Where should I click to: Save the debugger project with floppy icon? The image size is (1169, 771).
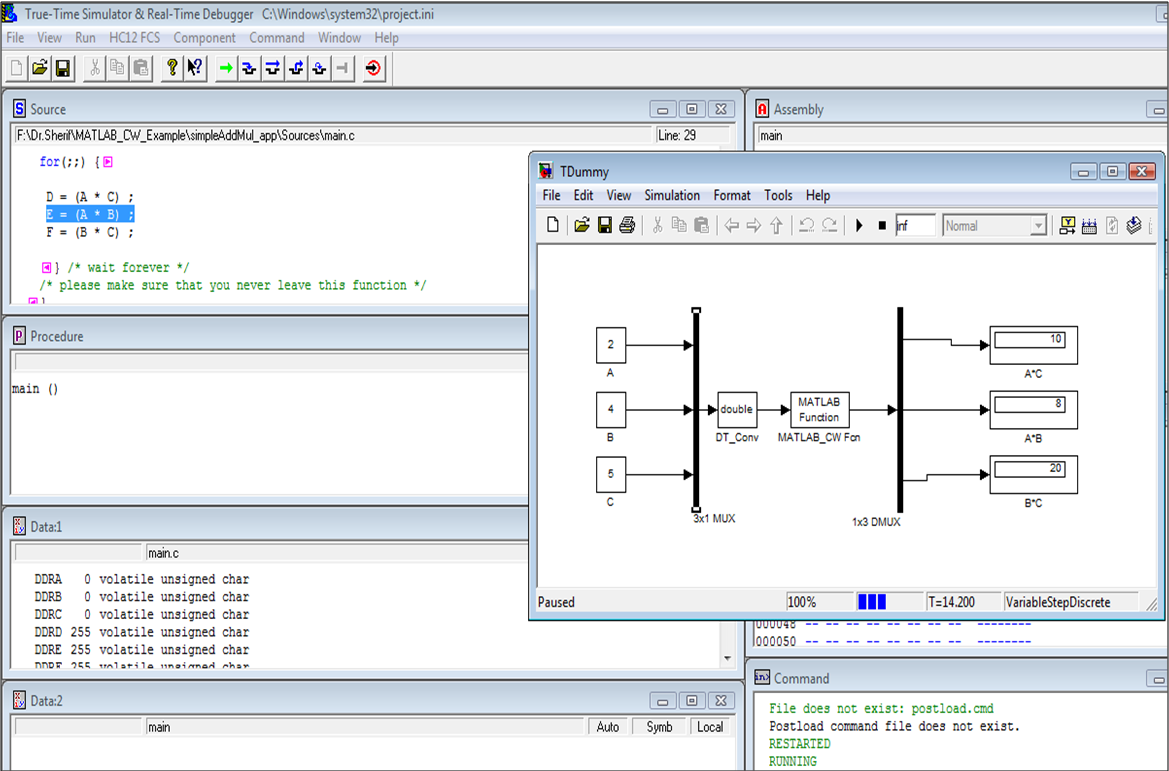(x=63, y=69)
